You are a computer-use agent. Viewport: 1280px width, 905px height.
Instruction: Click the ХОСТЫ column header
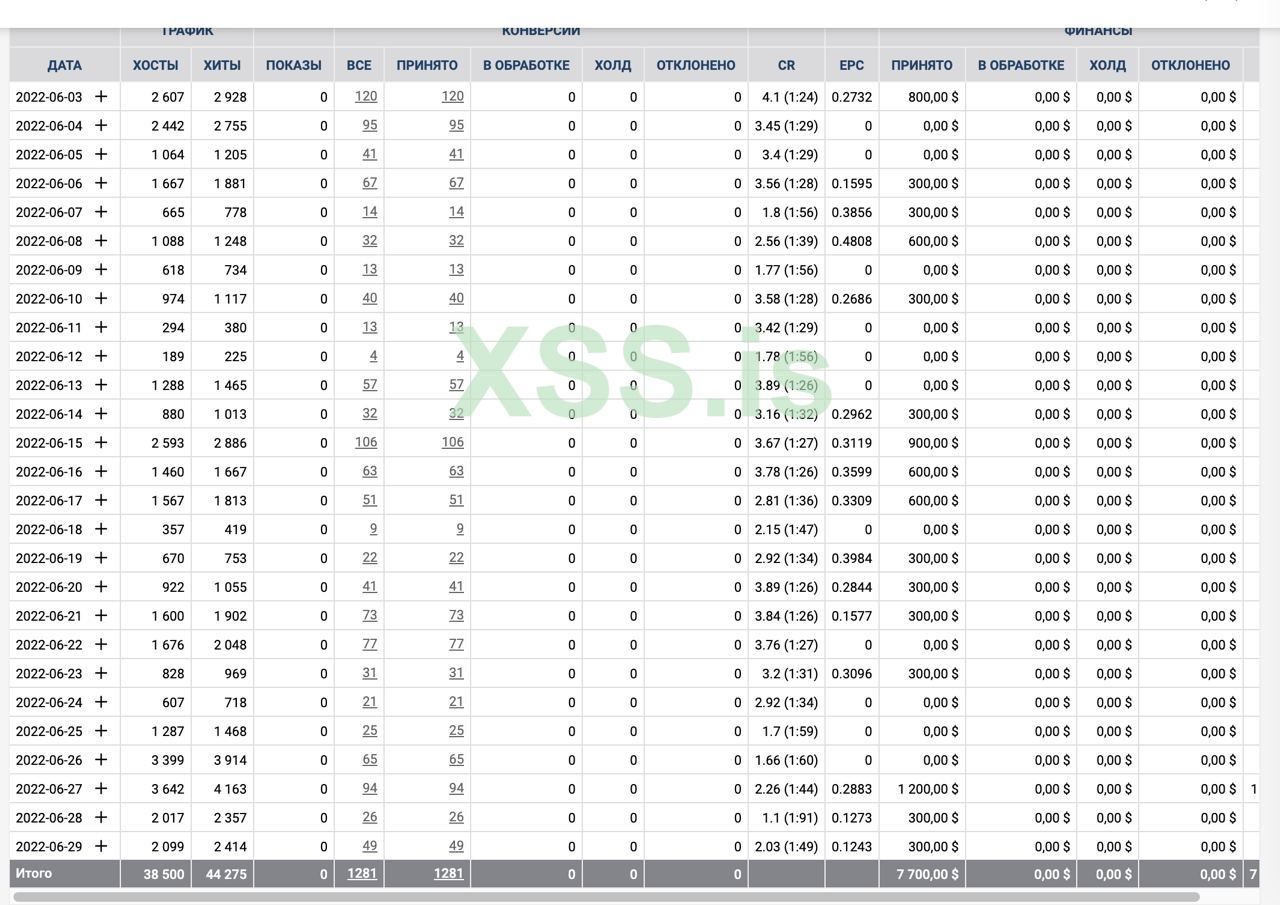point(156,65)
